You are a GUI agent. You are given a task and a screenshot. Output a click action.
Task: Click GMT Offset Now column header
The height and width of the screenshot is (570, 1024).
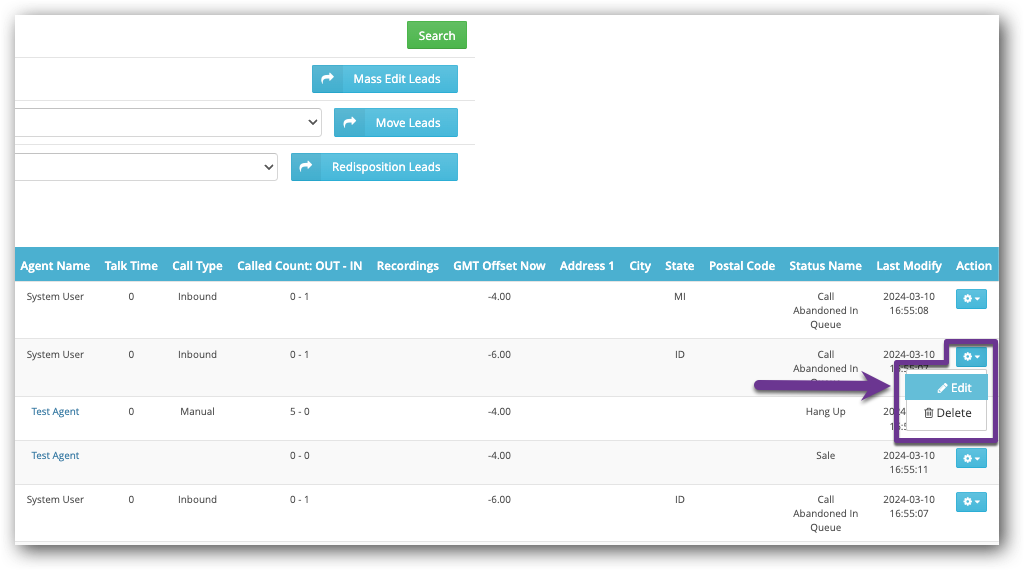click(x=499, y=266)
